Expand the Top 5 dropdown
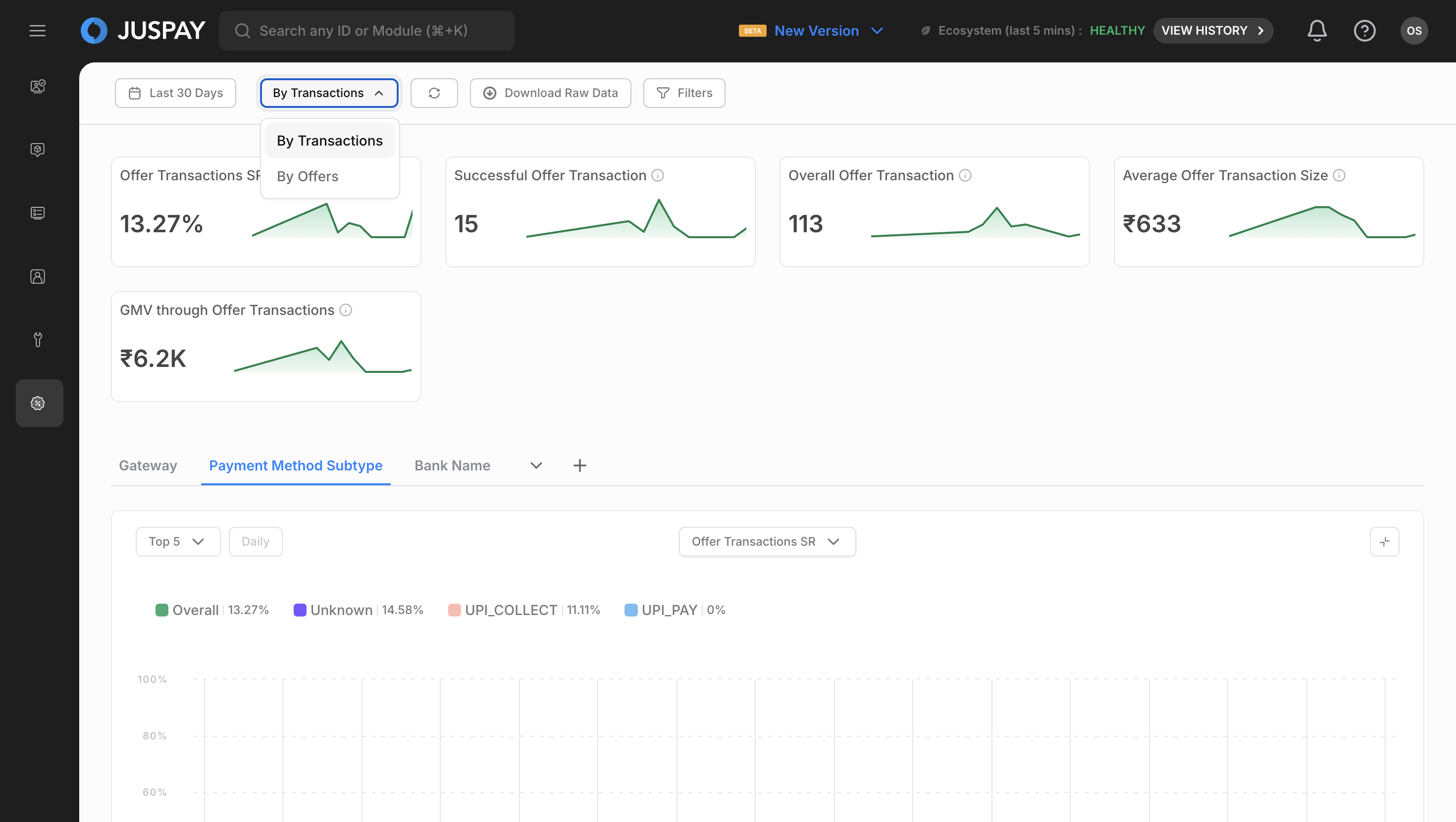The height and width of the screenshot is (822, 1456). tap(177, 542)
